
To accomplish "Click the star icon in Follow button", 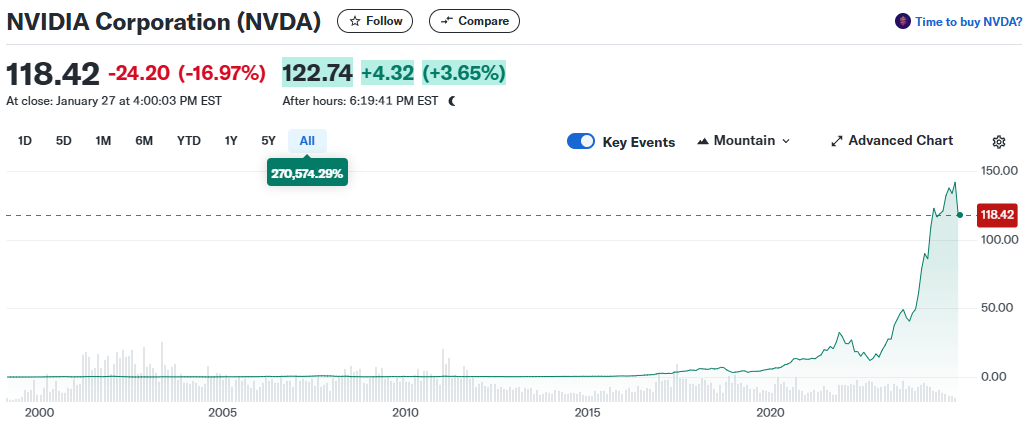I will pos(354,21).
